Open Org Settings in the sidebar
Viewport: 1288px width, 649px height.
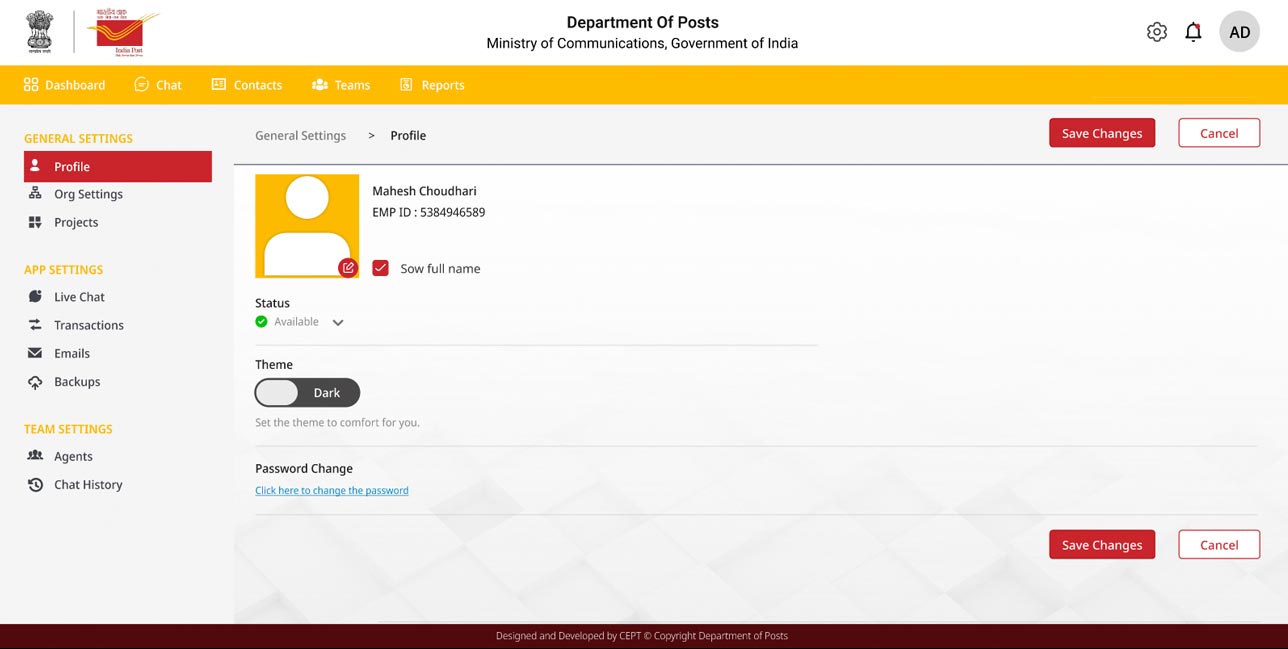[x=88, y=194]
